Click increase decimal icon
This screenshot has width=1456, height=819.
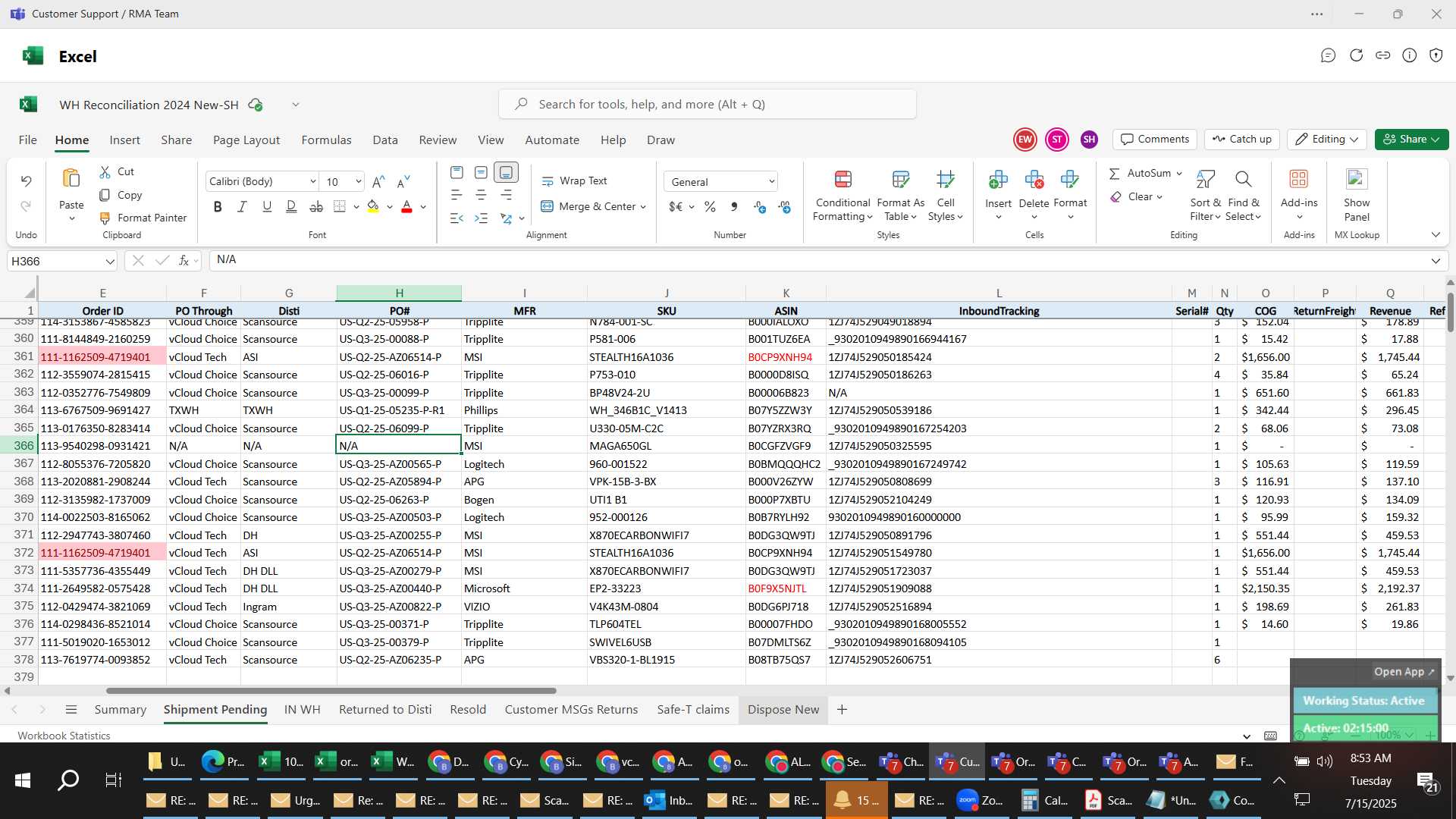click(760, 206)
